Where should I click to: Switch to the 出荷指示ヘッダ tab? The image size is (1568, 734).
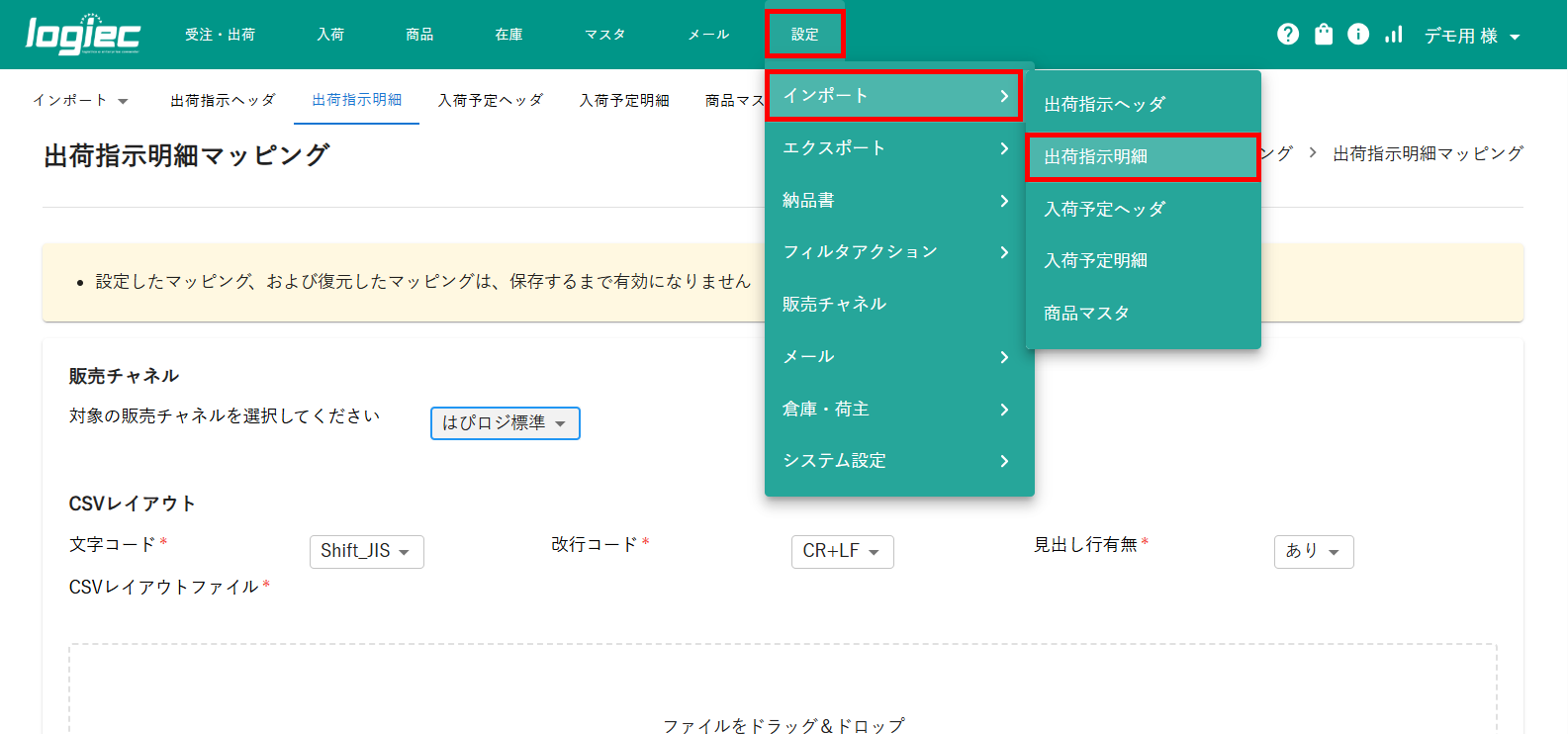[223, 100]
